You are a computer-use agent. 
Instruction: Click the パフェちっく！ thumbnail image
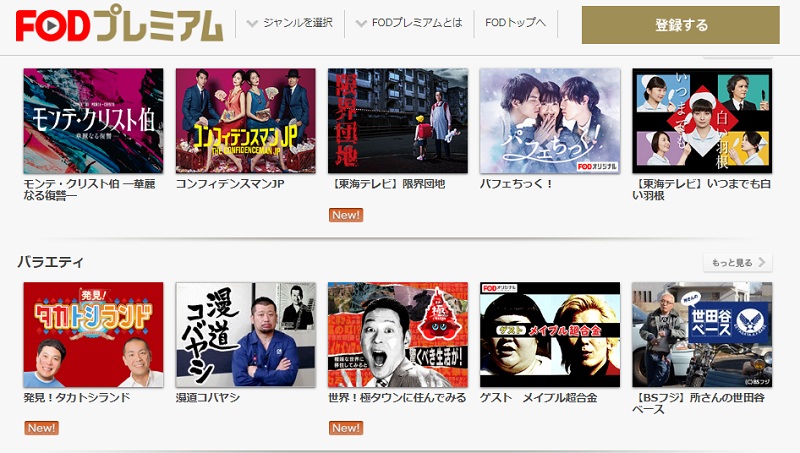[549, 121]
